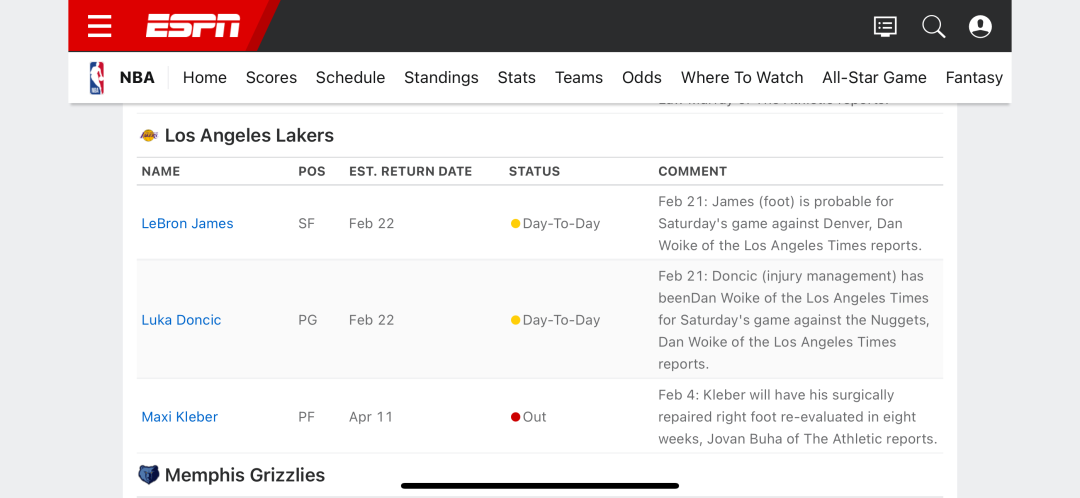Open the scores ticker icon in header

885,27
